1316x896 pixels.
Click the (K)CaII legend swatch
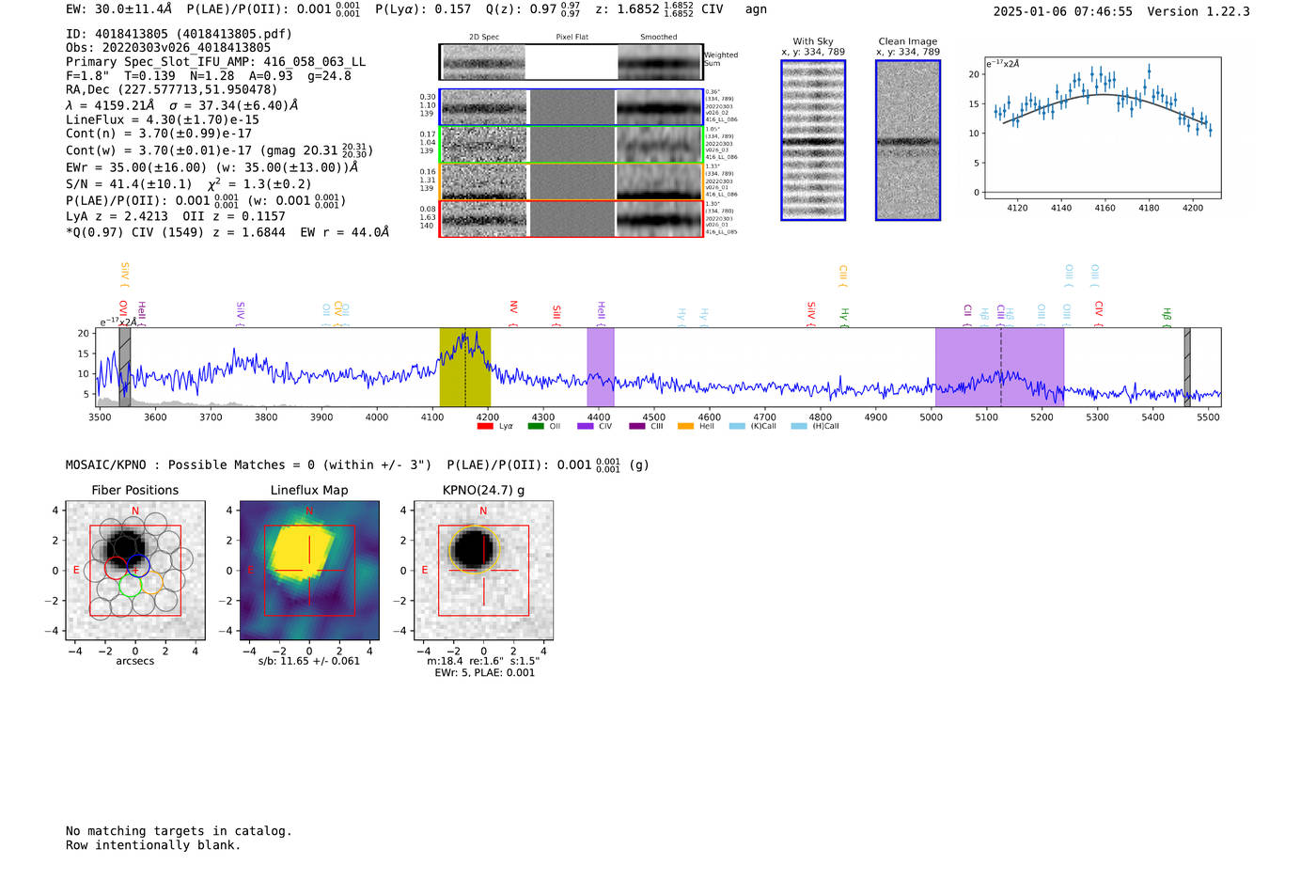pos(737,426)
